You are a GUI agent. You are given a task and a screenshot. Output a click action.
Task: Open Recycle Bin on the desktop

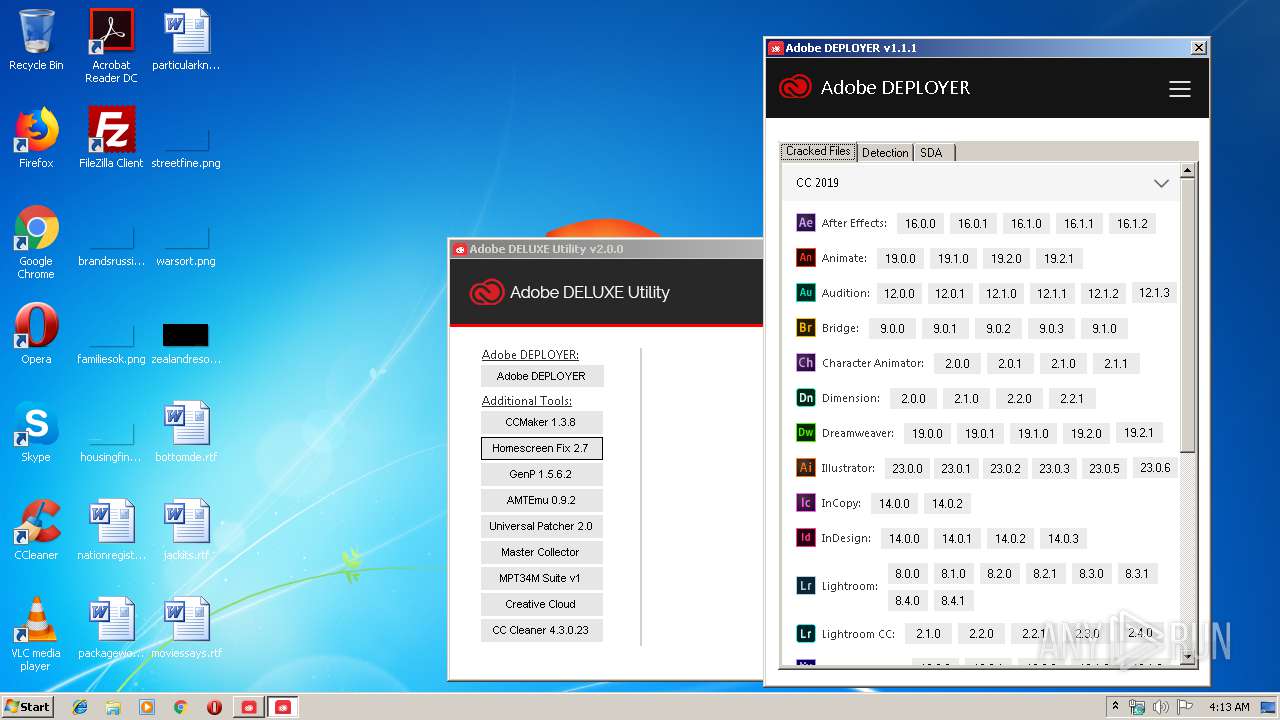(x=36, y=41)
